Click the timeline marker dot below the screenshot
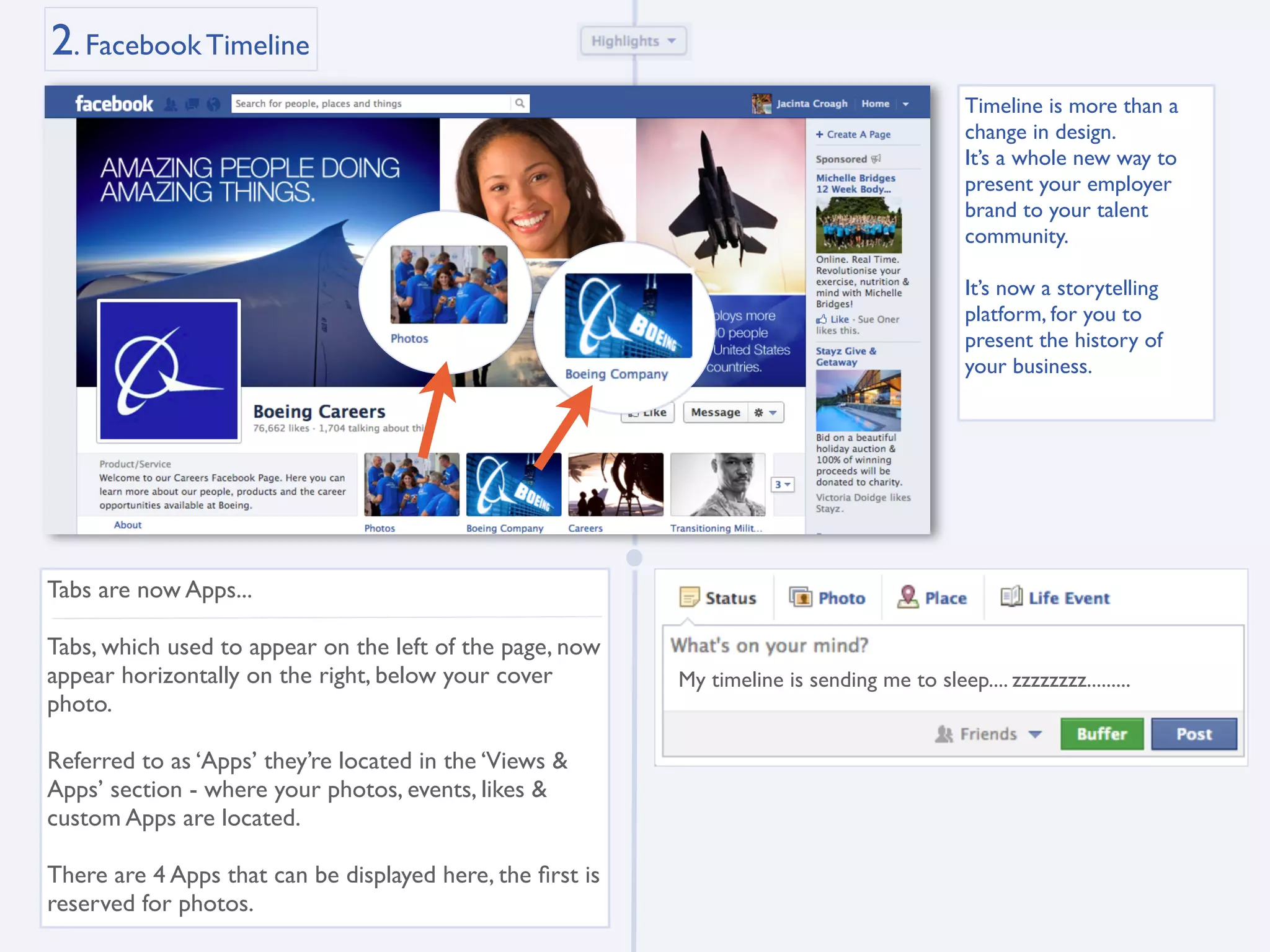Image resolution: width=1270 pixels, height=952 pixels. pyautogui.click(x=634, y=557)
